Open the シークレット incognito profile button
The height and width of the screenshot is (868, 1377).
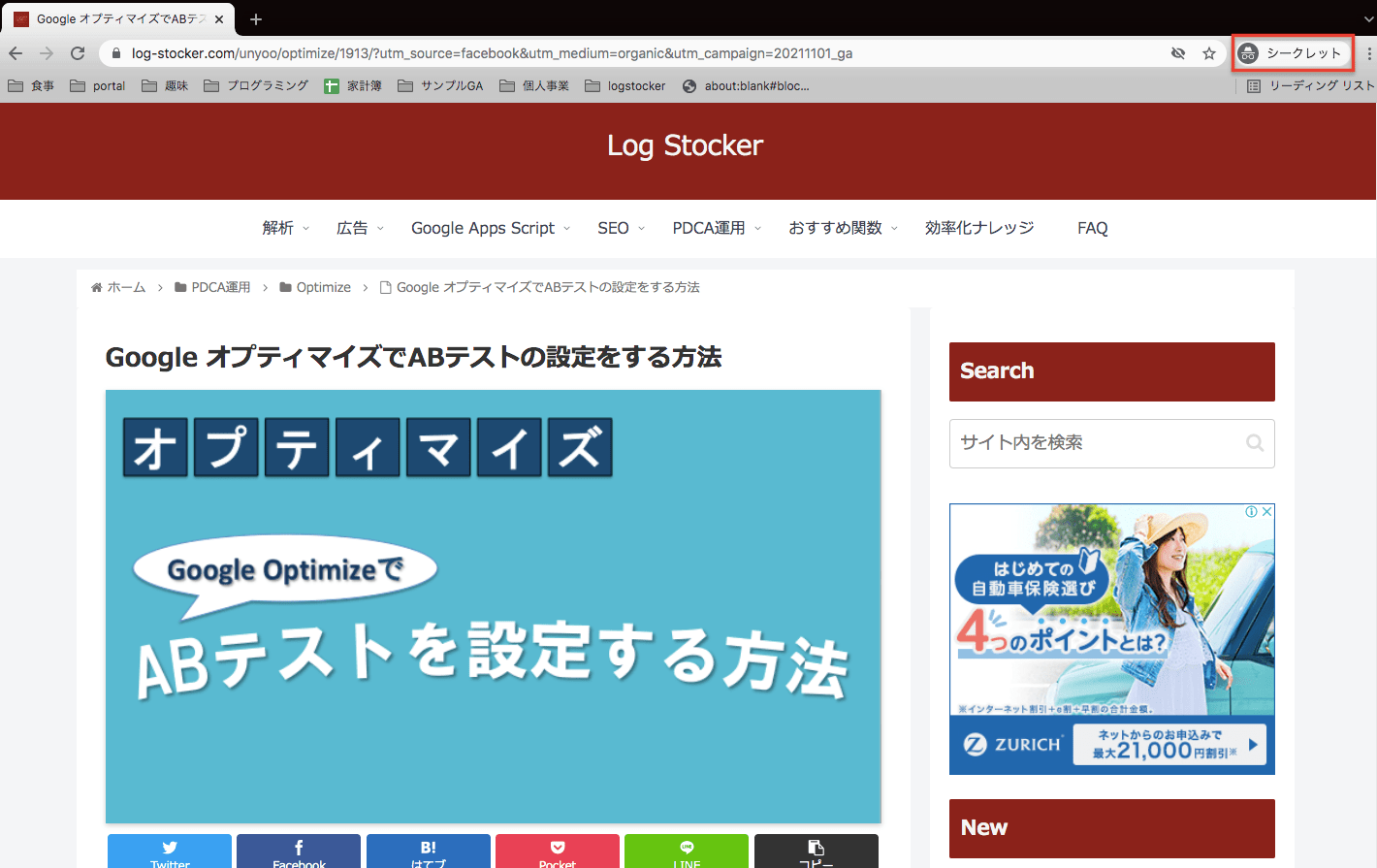[1292, 53]
